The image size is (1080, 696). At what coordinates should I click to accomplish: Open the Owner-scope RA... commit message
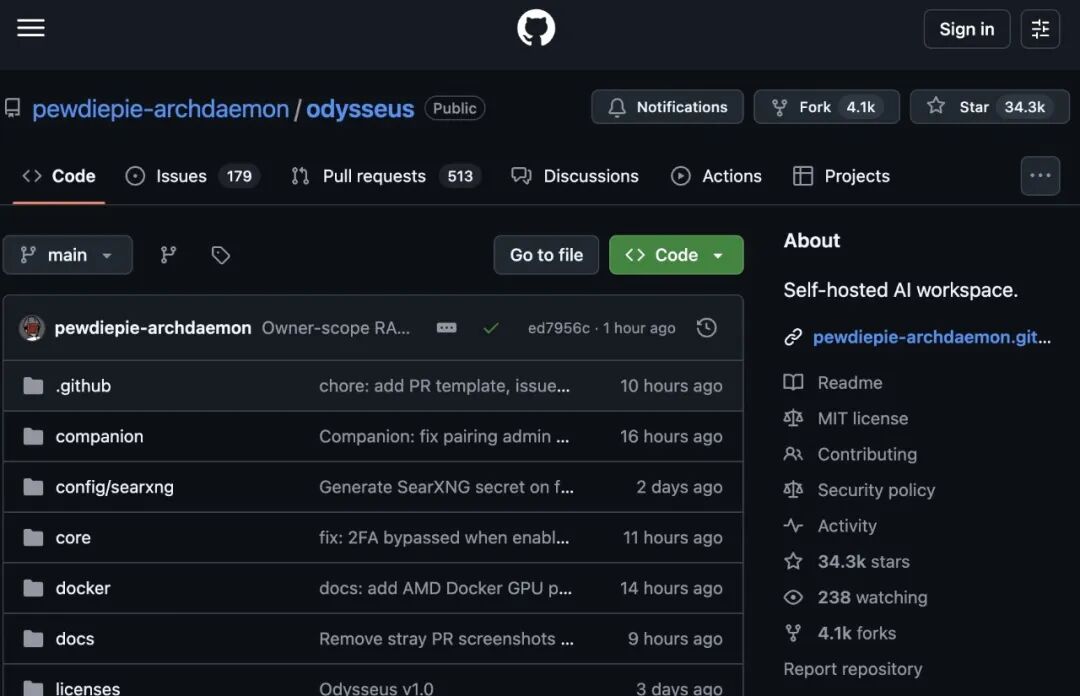point(335,328)
